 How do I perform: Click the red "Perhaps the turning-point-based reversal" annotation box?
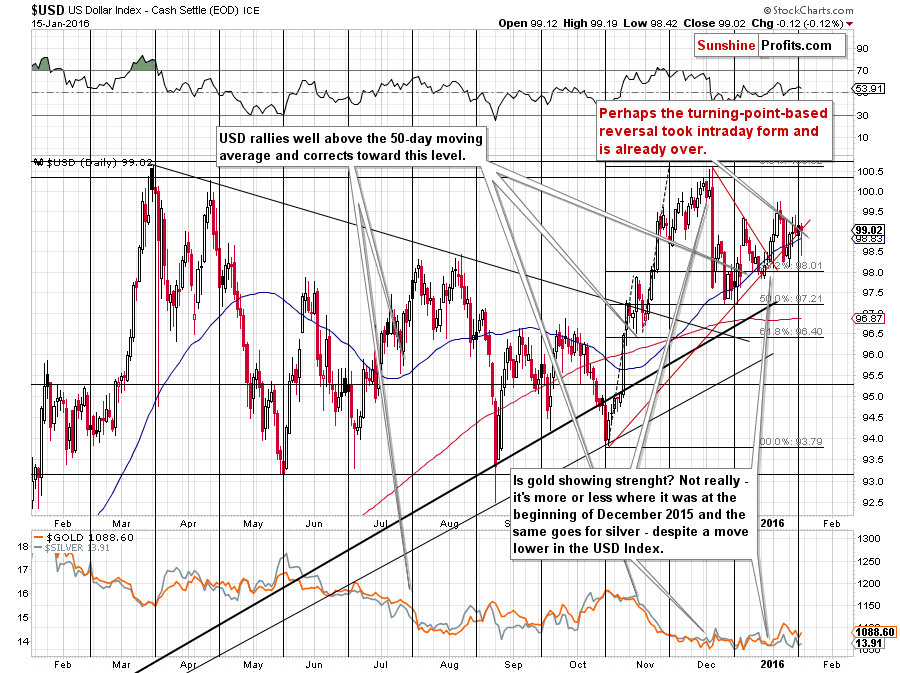click(x=714, y=131)
